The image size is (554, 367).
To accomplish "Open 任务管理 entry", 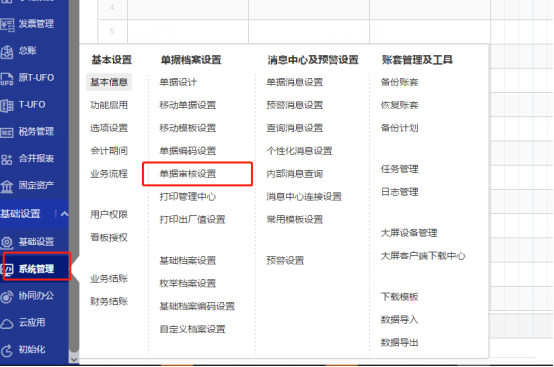I will coord(399,169).
